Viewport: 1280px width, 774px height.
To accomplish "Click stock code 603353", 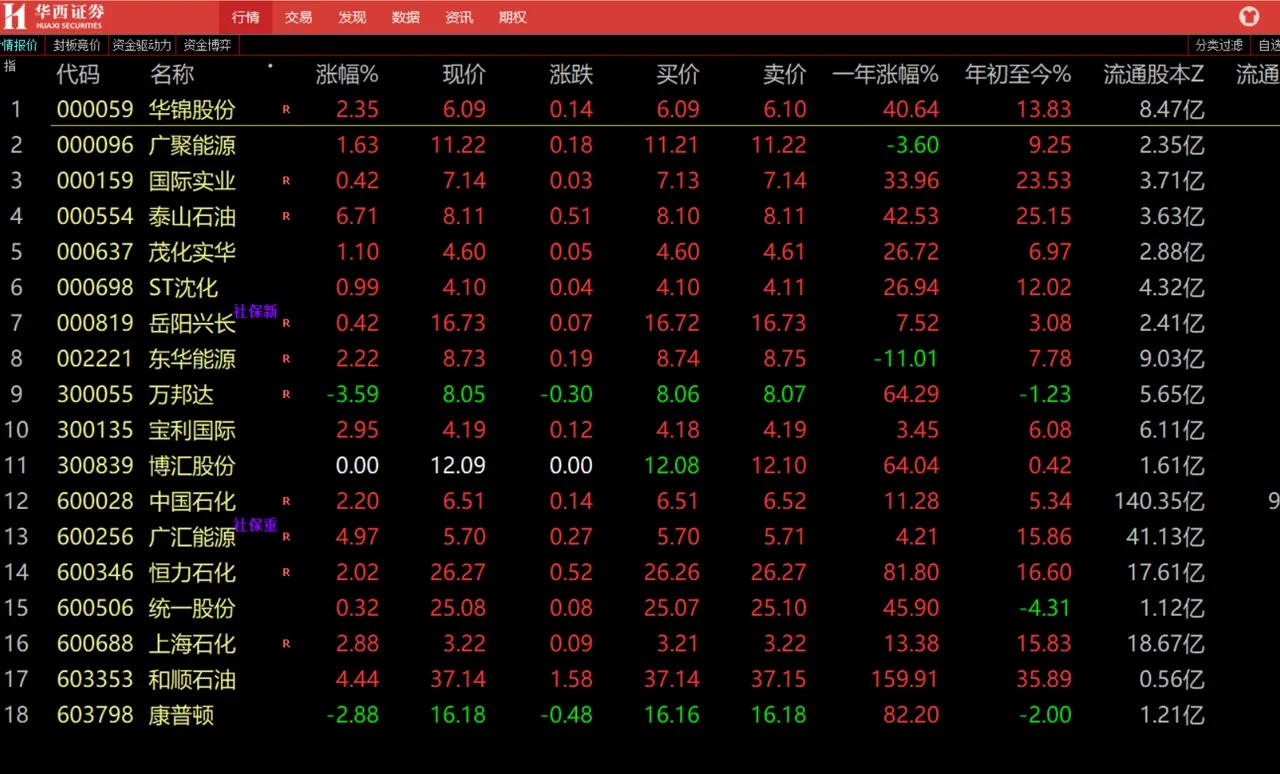I will (95, 680).
